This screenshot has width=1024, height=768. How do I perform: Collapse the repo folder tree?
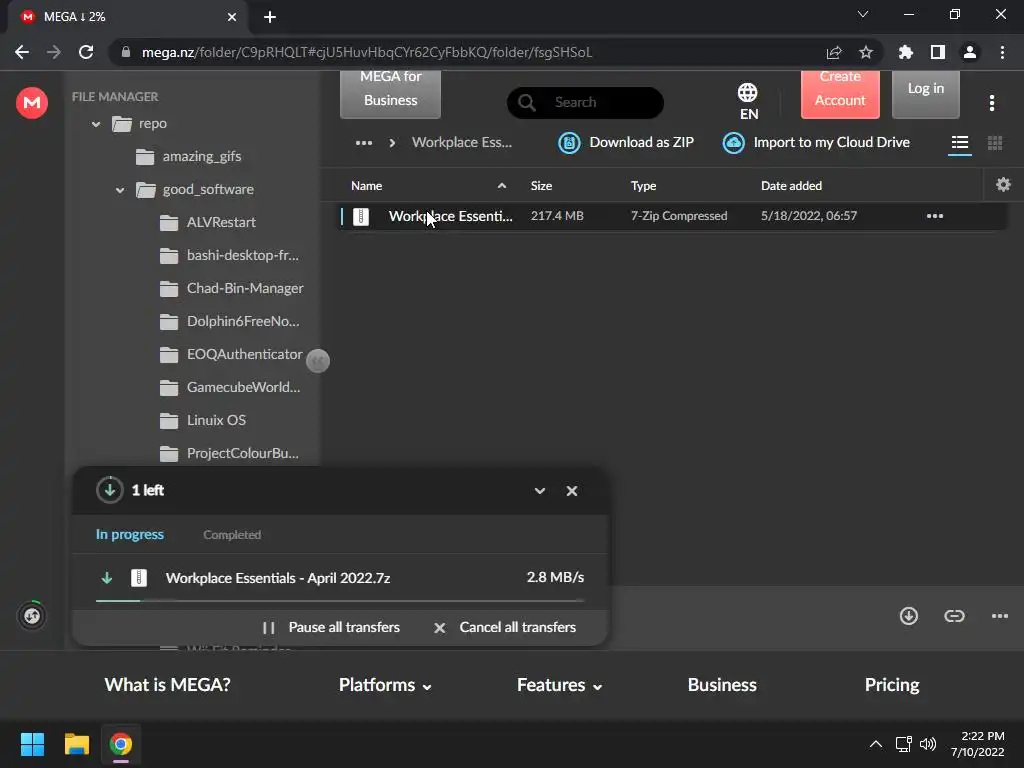click(96, 123)
